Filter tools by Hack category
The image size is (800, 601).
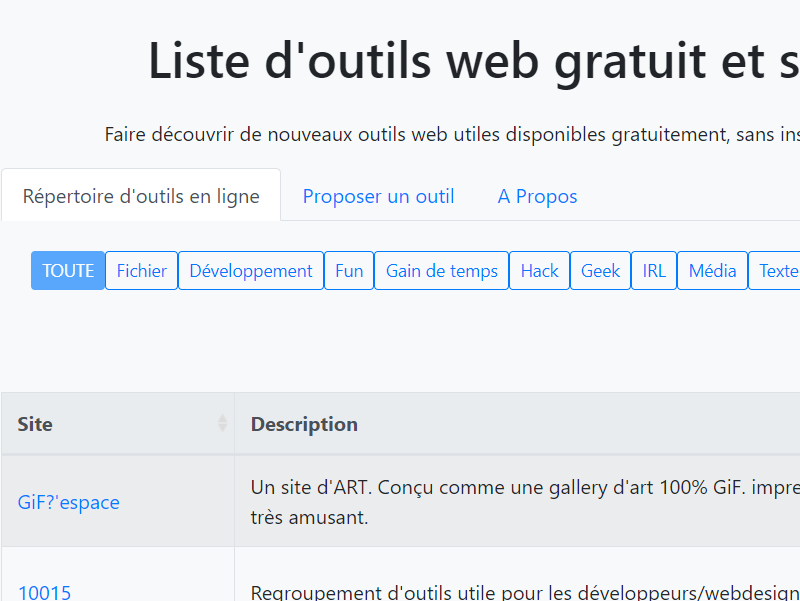539,271
